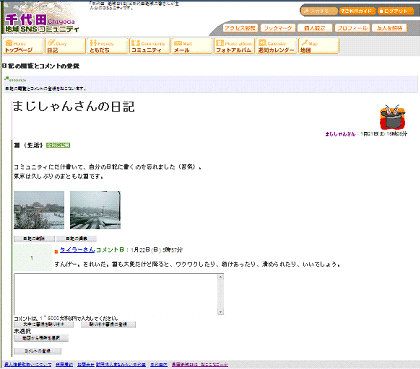Click the 地図から場所を選択 button

pos(41,338)
